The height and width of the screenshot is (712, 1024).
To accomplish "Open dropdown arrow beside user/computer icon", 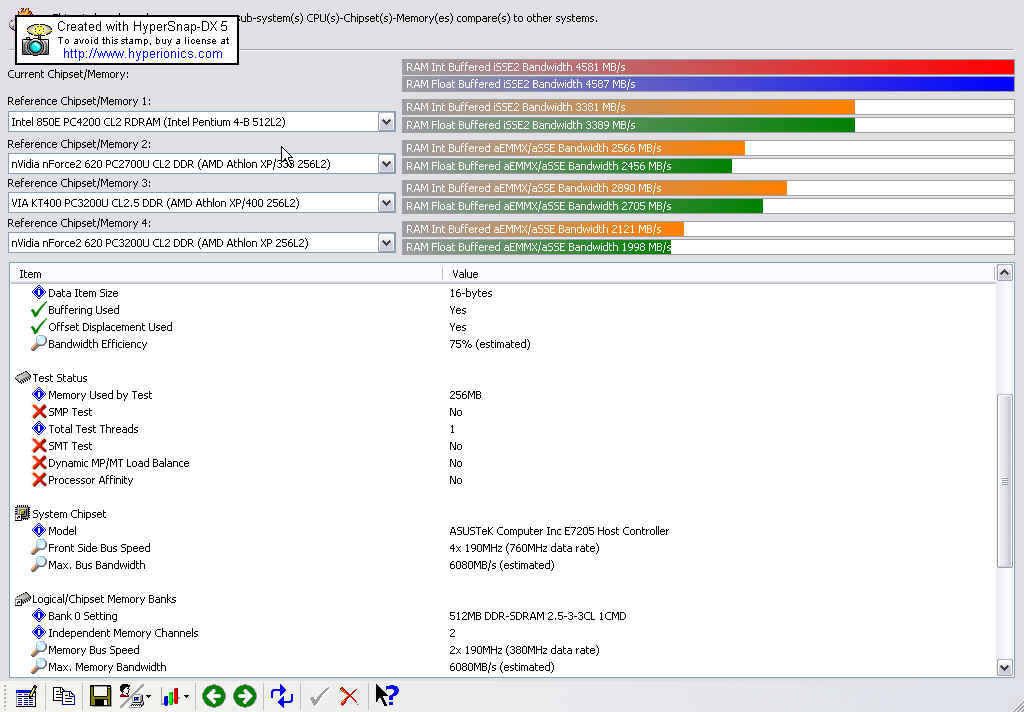I will tap(149, 697).
